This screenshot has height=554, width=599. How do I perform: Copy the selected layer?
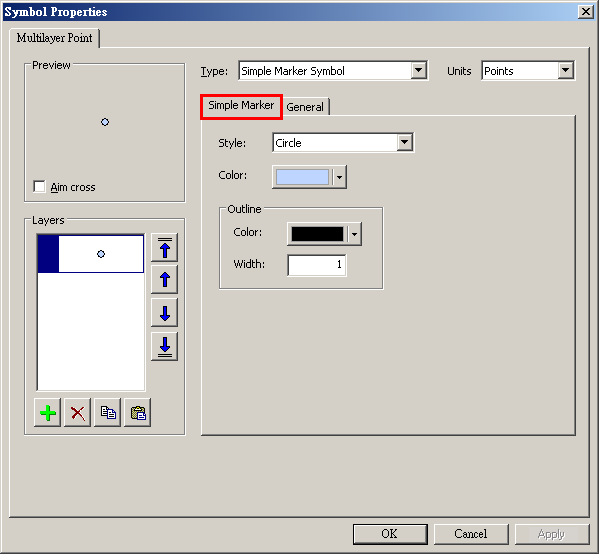coord(108,413)
